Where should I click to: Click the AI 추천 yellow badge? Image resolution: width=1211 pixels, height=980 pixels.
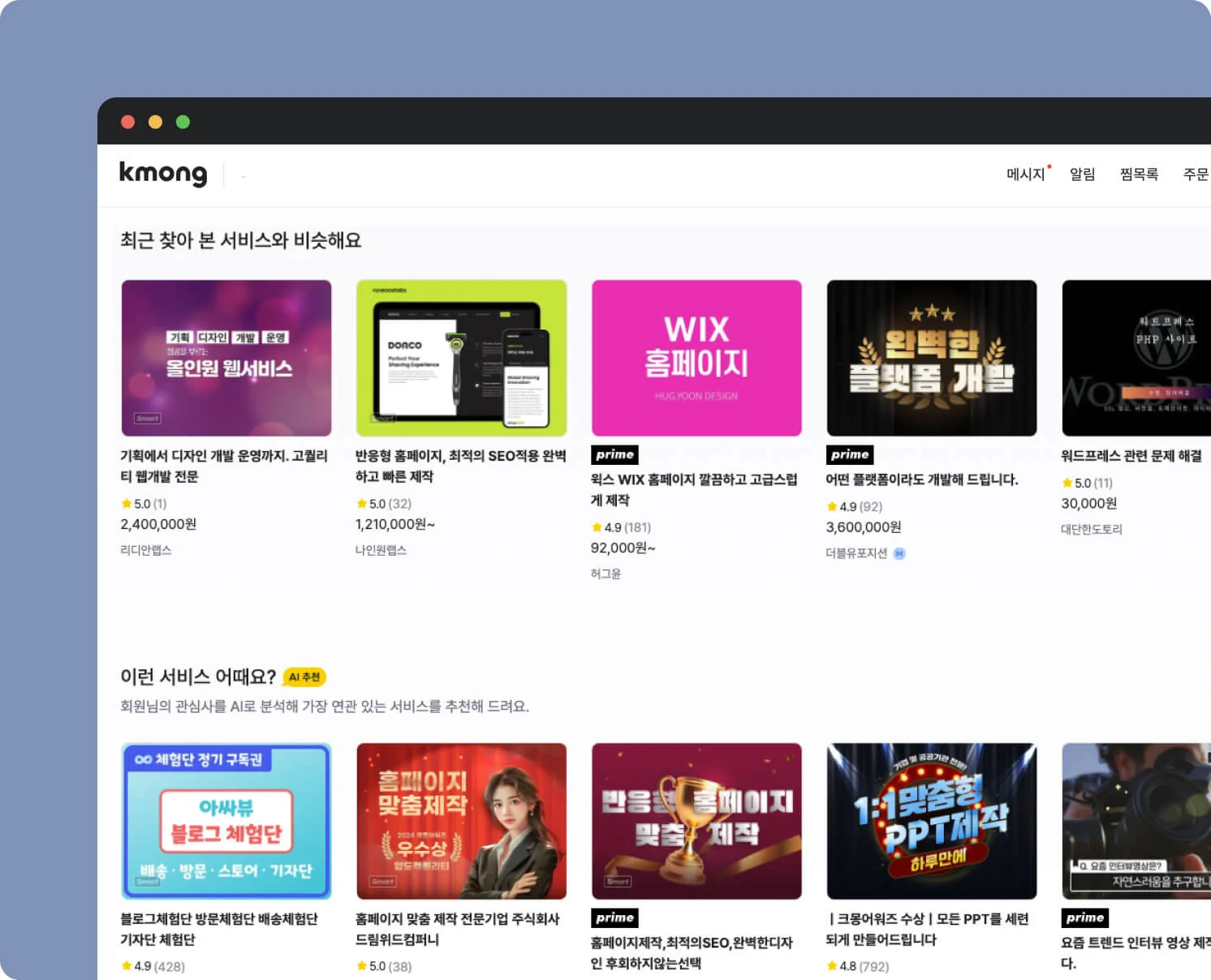coord(304,677)
